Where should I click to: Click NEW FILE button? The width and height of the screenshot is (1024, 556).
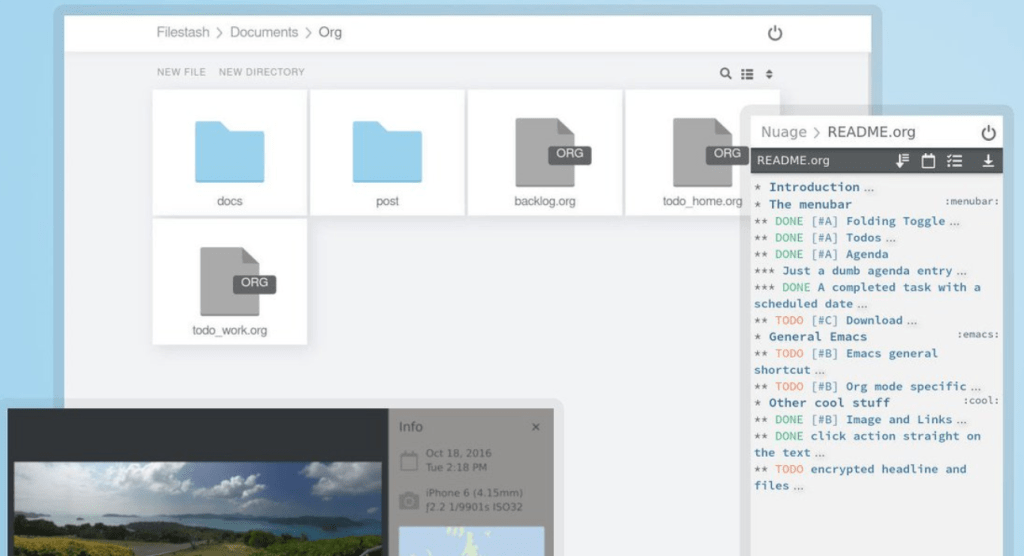click(x=181, y=72)
